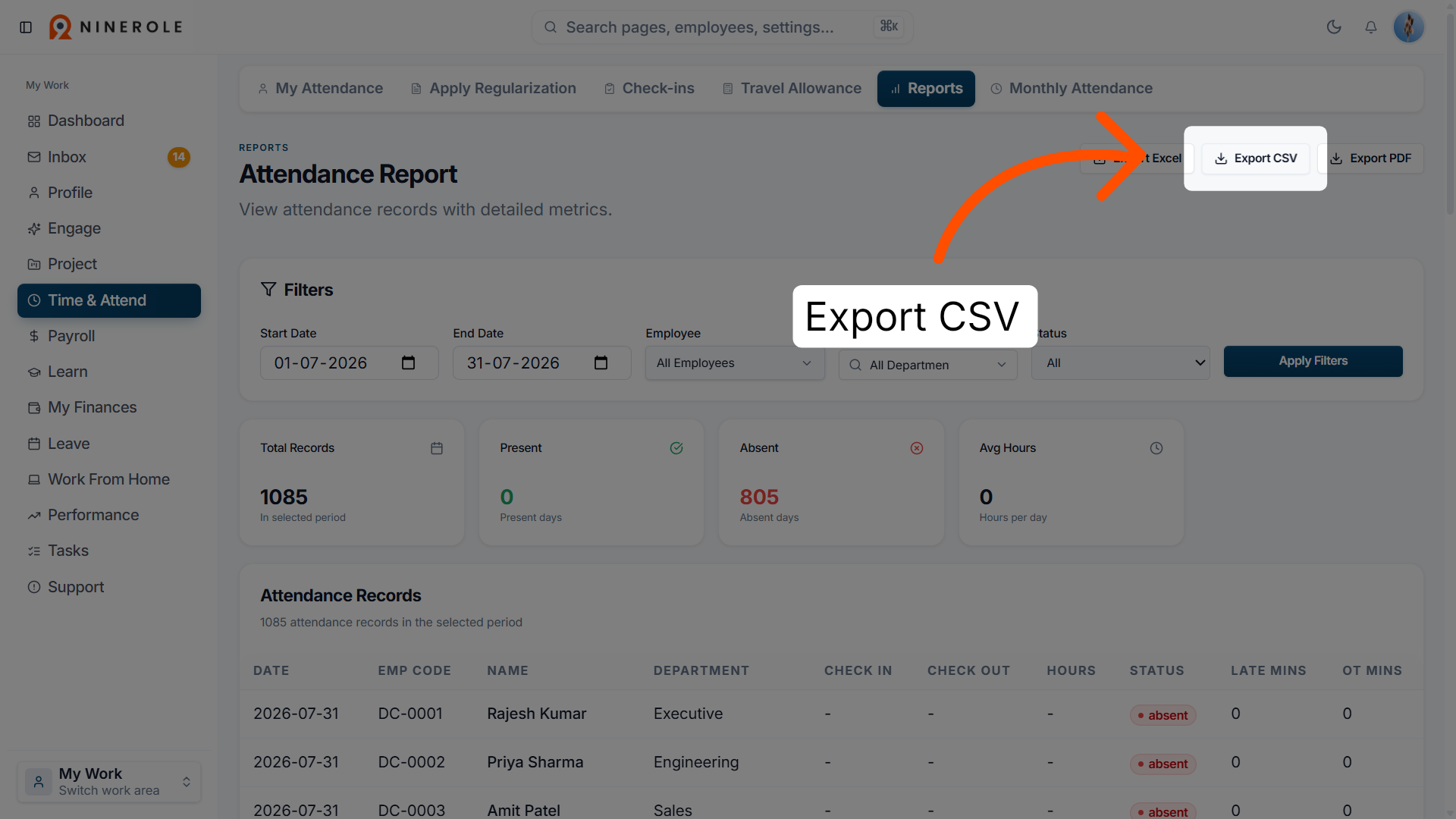1456x819 pixels.
Task: Expand the Status All dropdown
Action: (1120, 363)
